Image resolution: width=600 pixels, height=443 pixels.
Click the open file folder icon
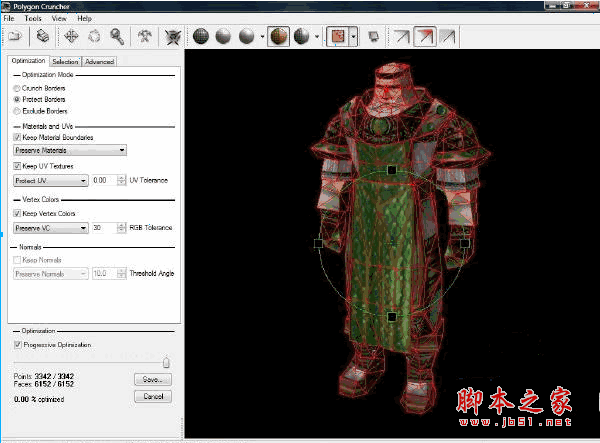(15, 36)
